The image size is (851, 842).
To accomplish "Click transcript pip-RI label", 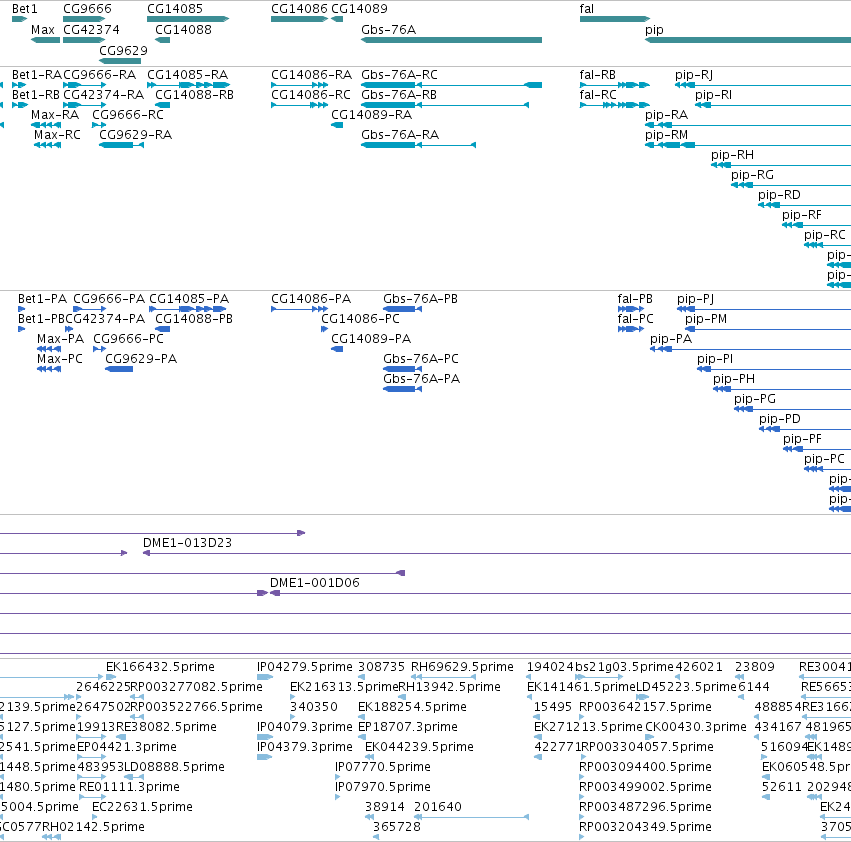I will 714,95.
